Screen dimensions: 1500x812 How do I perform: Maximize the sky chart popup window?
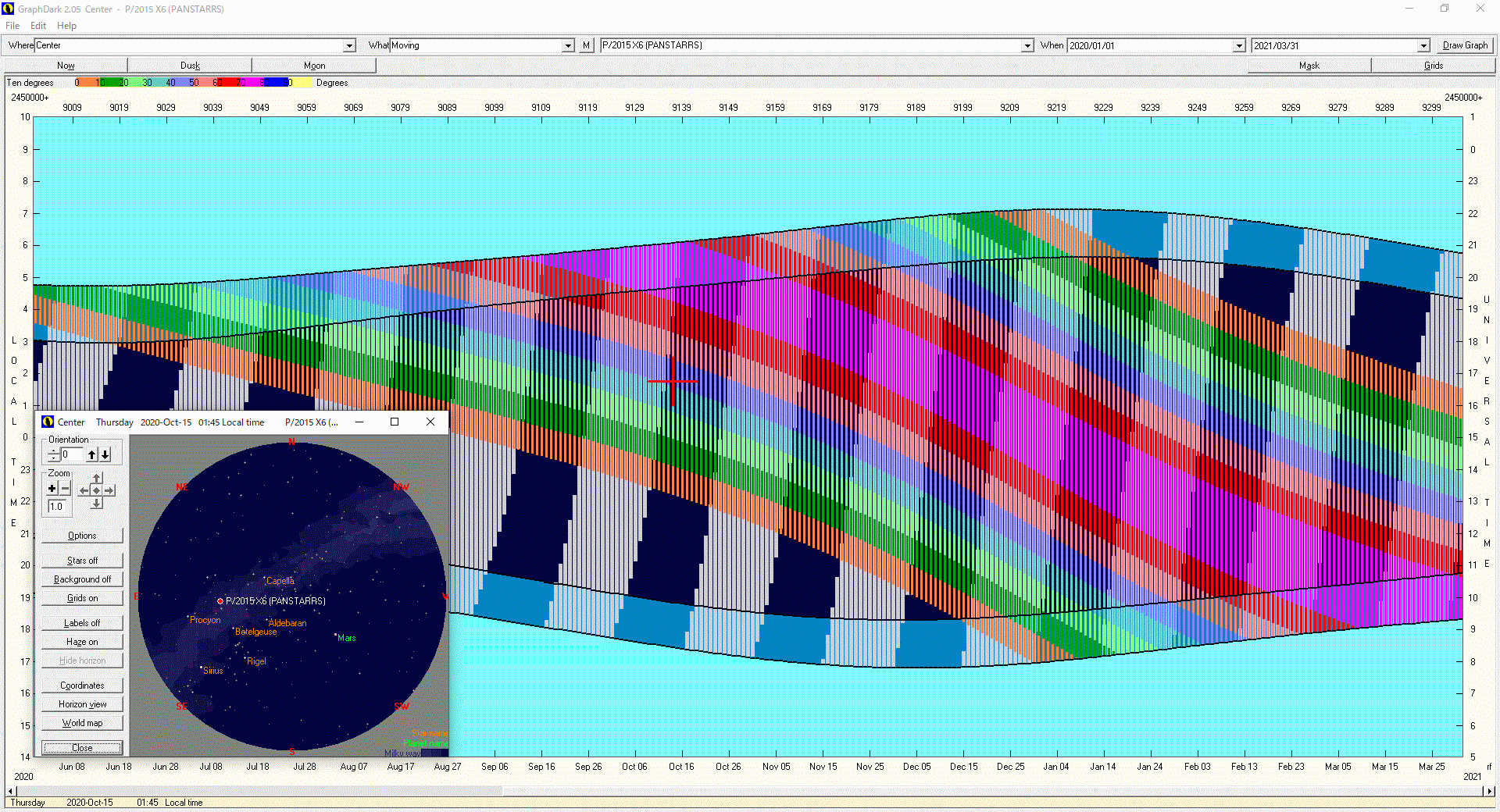point(395,422)
